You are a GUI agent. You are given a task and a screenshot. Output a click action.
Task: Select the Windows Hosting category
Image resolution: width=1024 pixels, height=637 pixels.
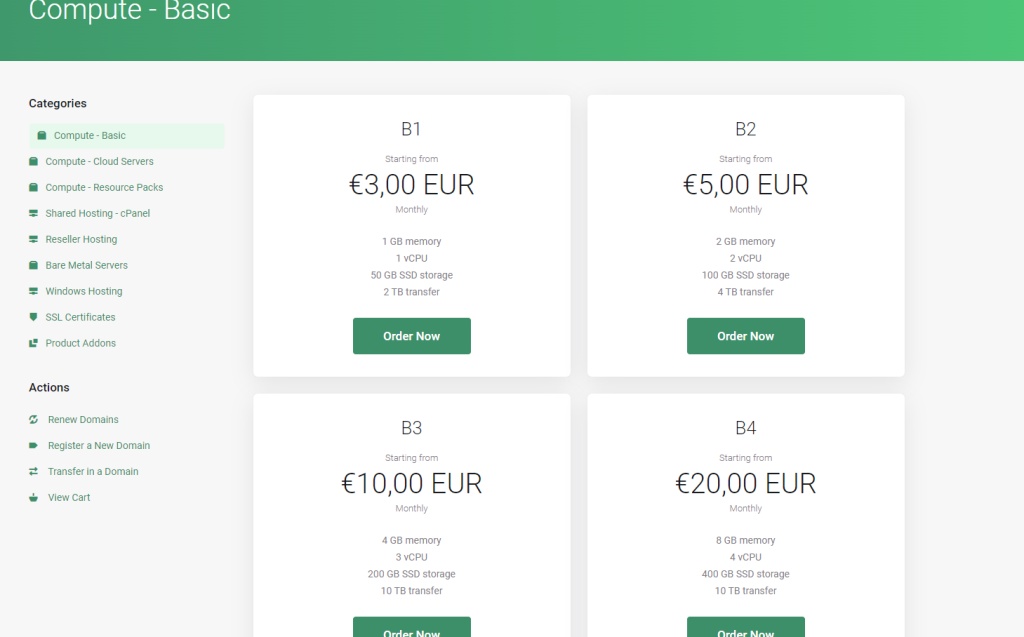pos(84,291)
